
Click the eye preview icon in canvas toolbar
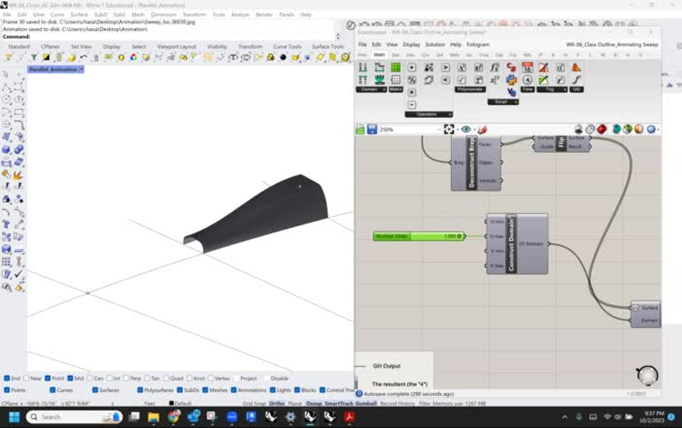coord(465,129)
